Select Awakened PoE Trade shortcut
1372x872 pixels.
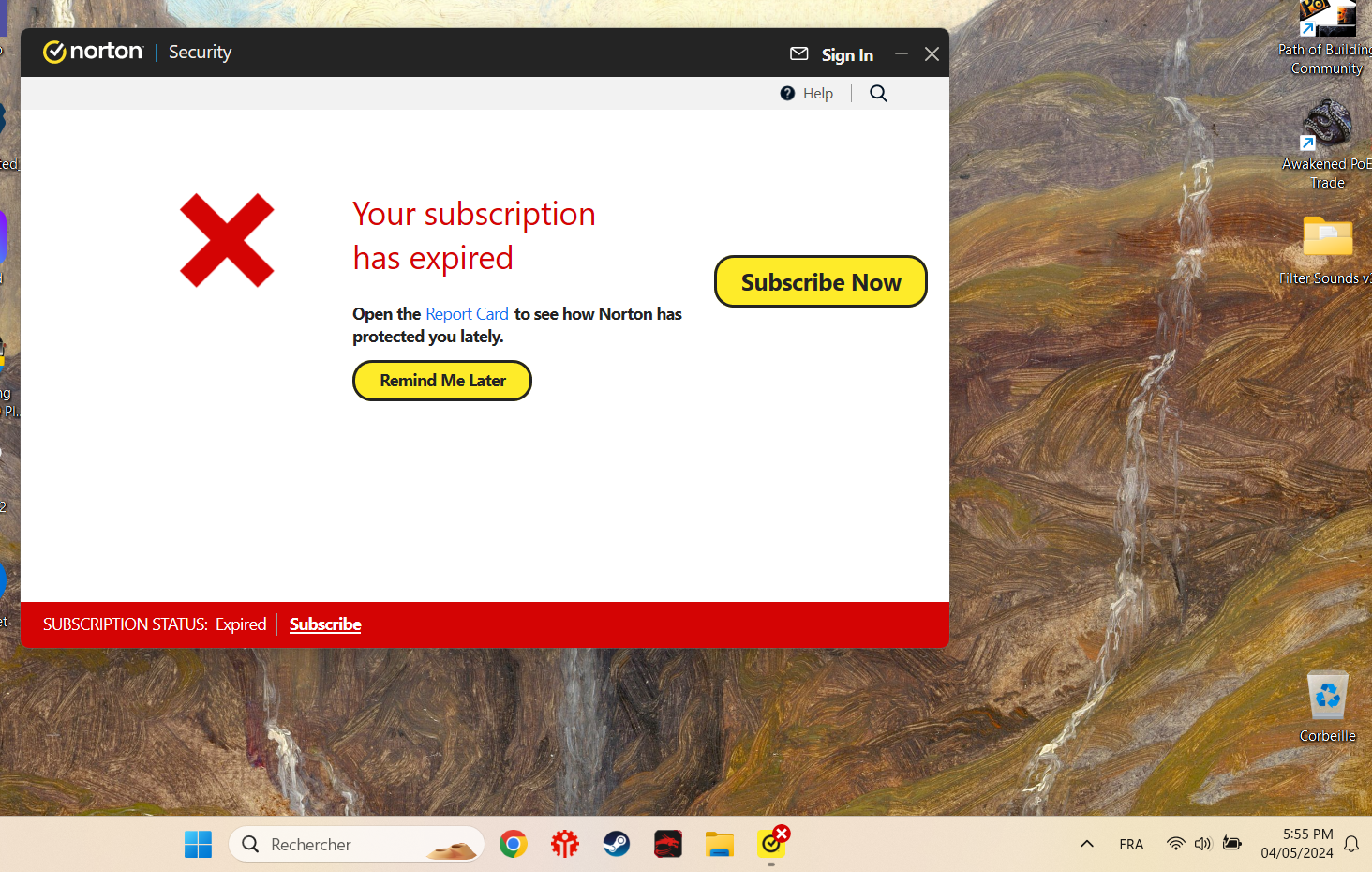[x=1328, y=145]
